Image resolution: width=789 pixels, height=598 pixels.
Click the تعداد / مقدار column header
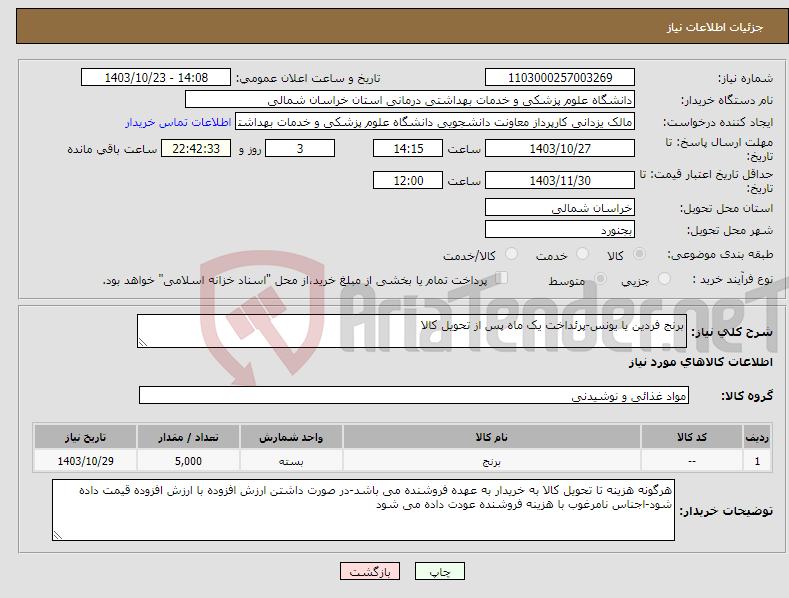point(188,437)
